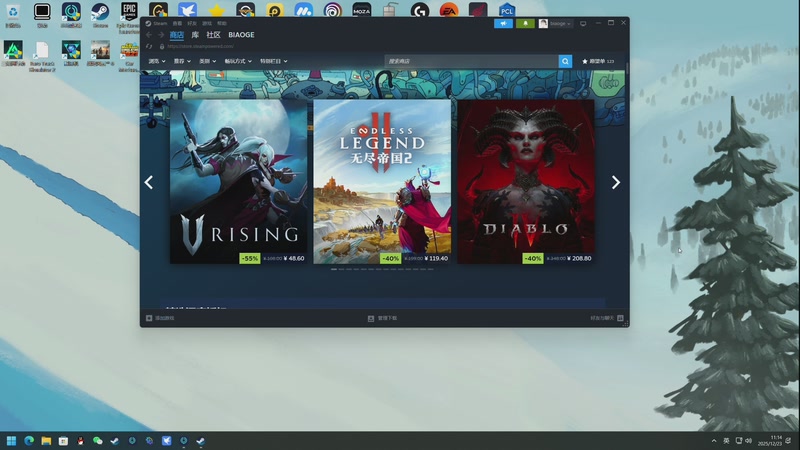Viewport: 800px width, 450px height.
Task: Open the 查看 (View) menu in title bar
Action: pyautogui.click(x=177, y=23)
